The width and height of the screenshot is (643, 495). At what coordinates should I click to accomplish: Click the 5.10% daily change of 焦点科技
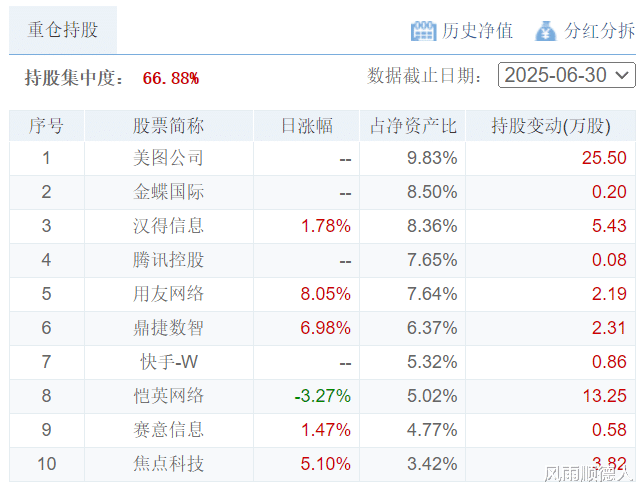coord(326,464)
